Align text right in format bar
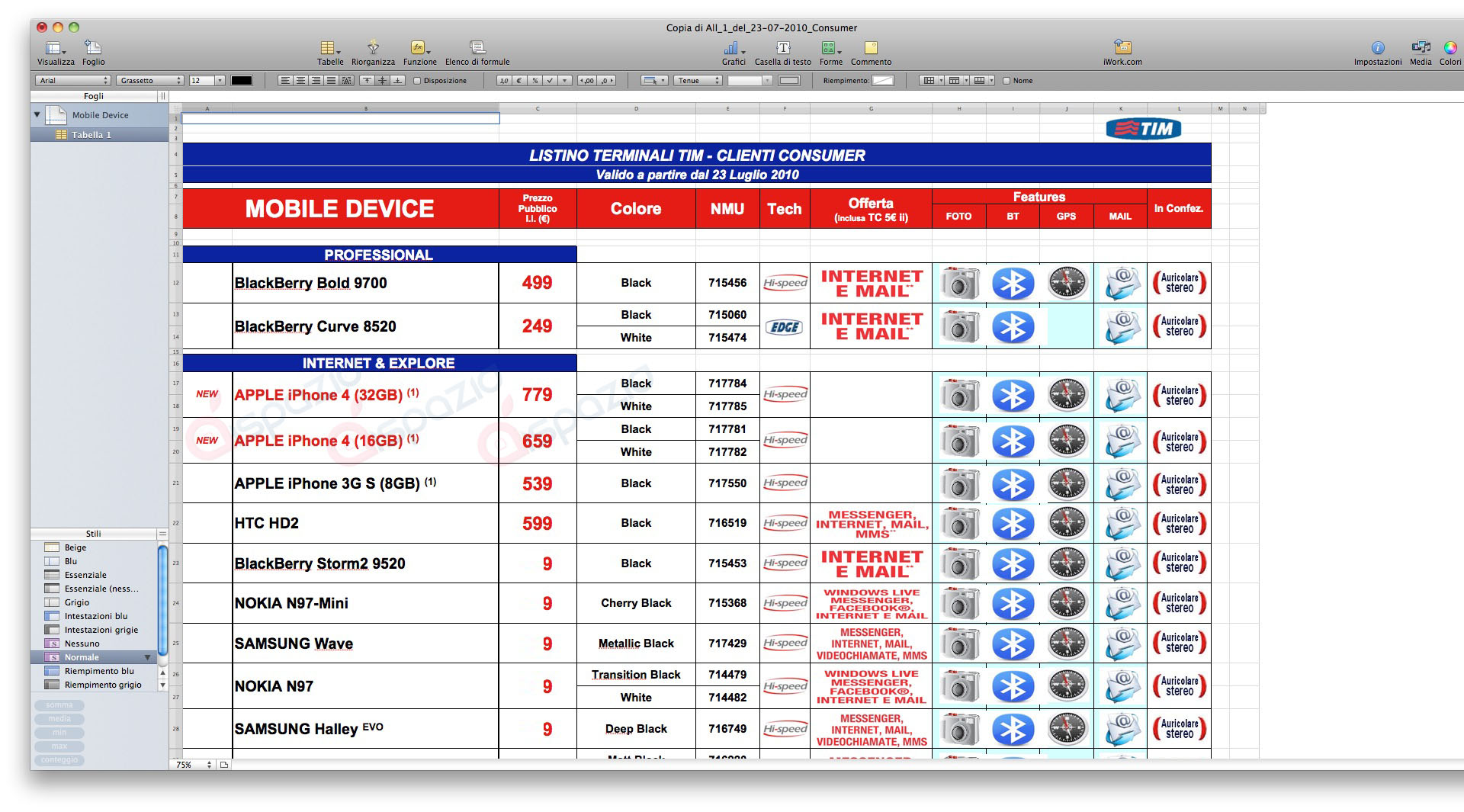Viewport: 1464px width, 812px height. tap(316, 80)
